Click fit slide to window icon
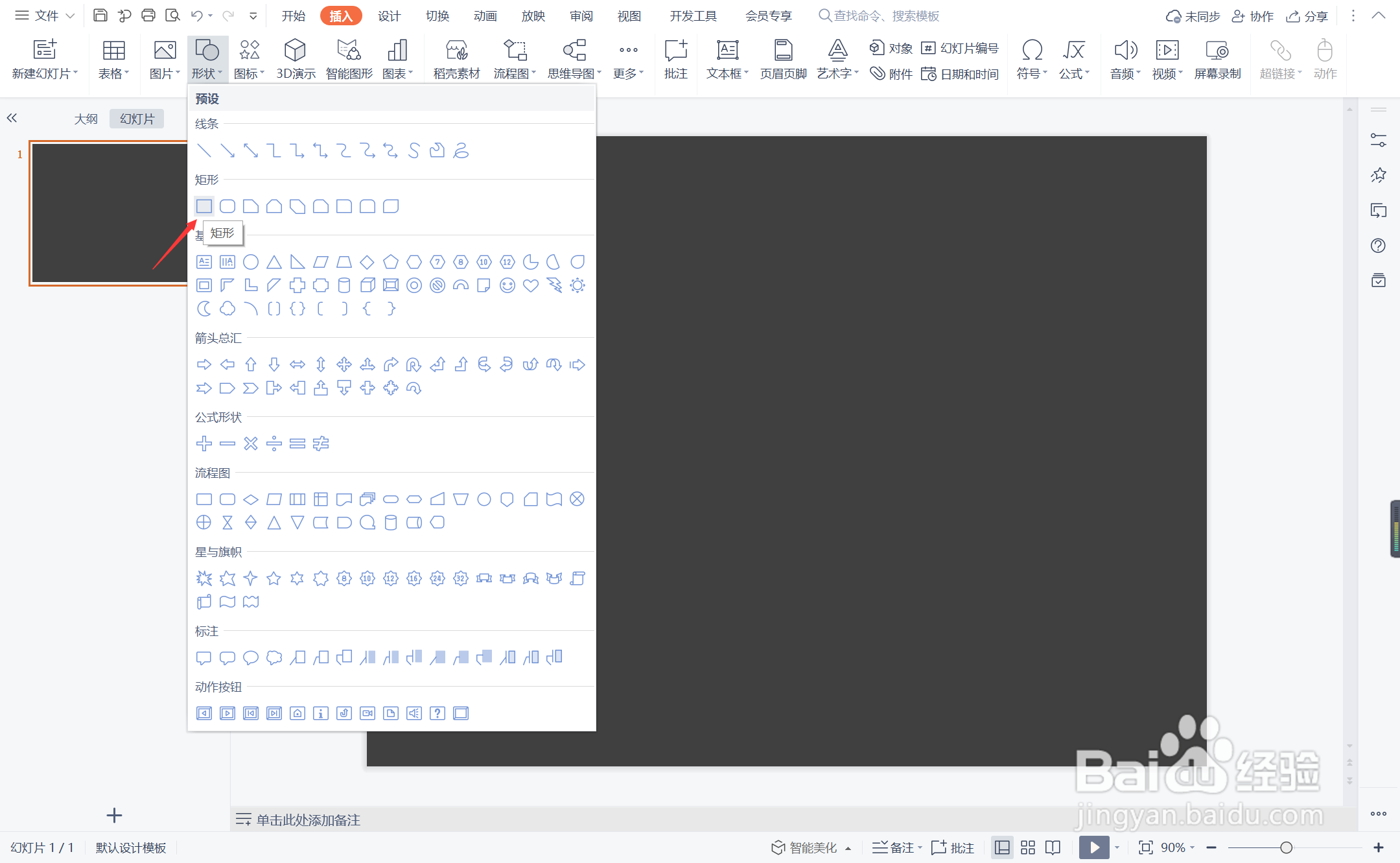The image size is (1400, 863). [x=1145, y=847]
